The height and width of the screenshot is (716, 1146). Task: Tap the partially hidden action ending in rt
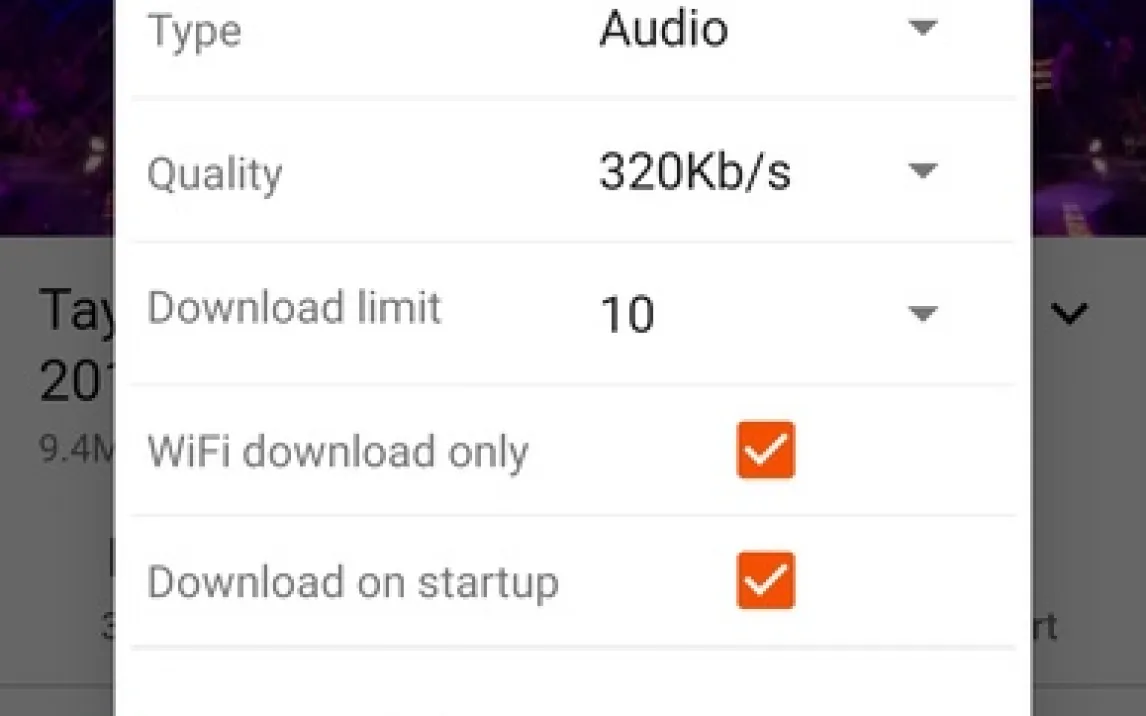coord(1043,627)
